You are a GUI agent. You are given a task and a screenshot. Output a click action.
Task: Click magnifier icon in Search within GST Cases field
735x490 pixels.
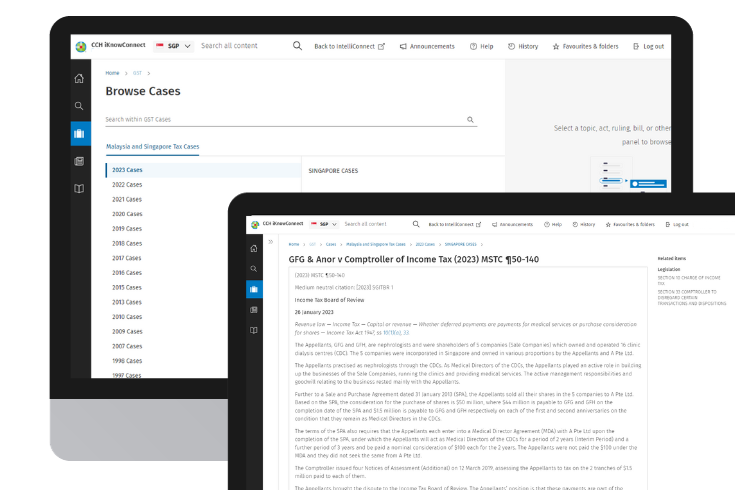click(470, 120)
